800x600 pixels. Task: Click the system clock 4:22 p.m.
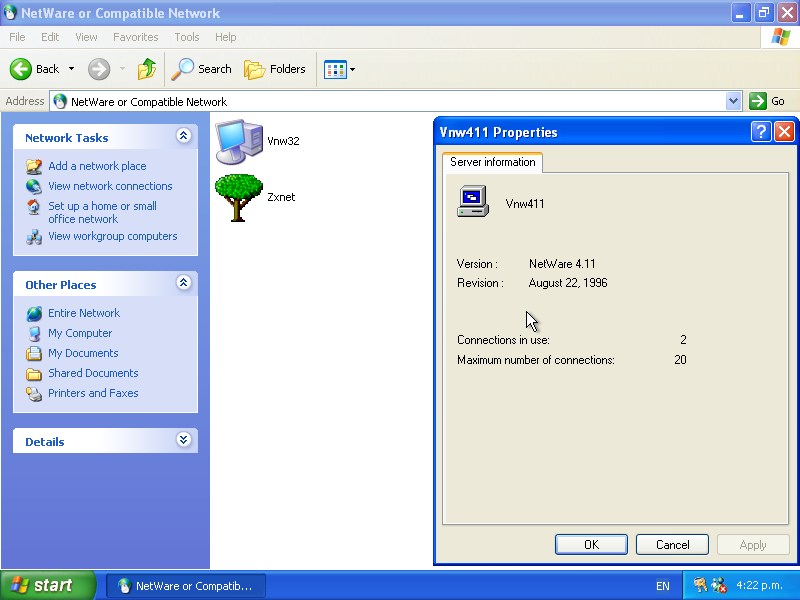coord(759,585)
